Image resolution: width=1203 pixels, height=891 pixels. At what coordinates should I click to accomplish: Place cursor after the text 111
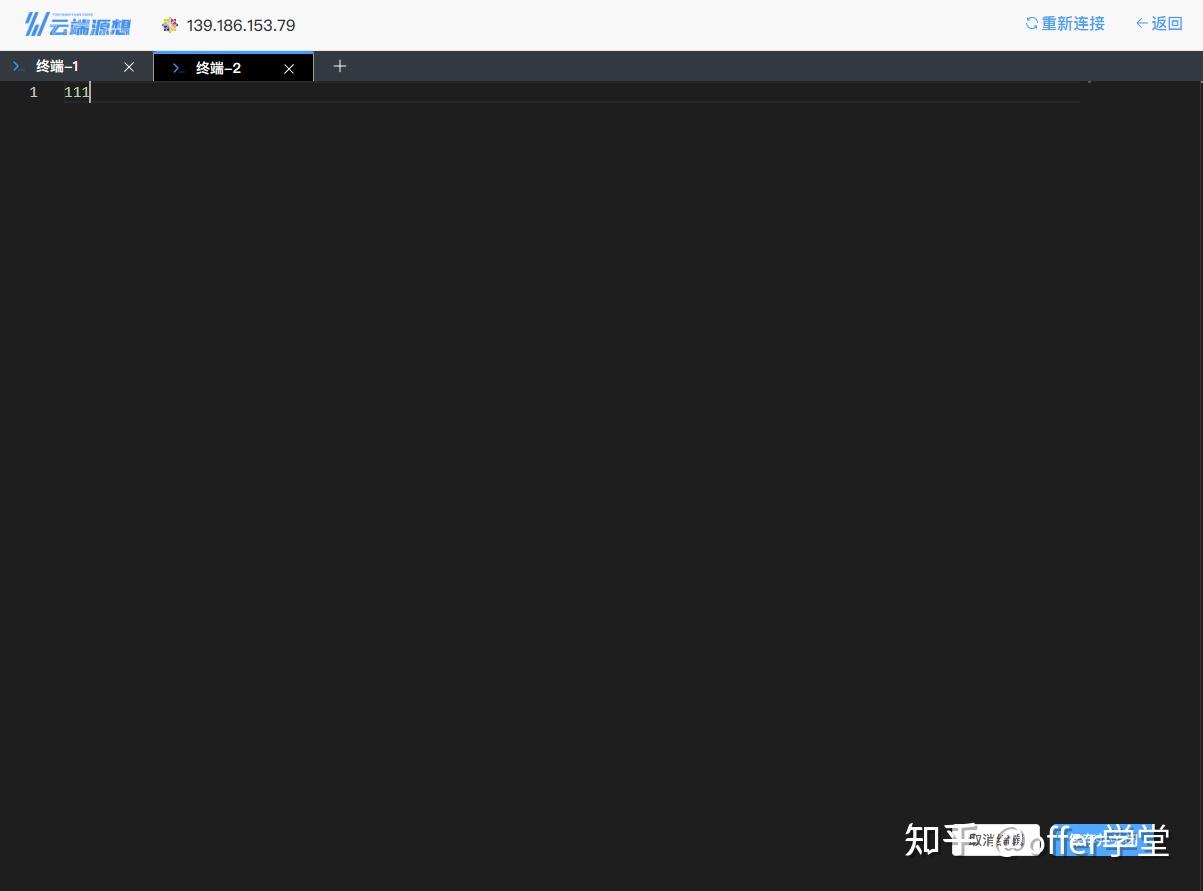[90, 92]
